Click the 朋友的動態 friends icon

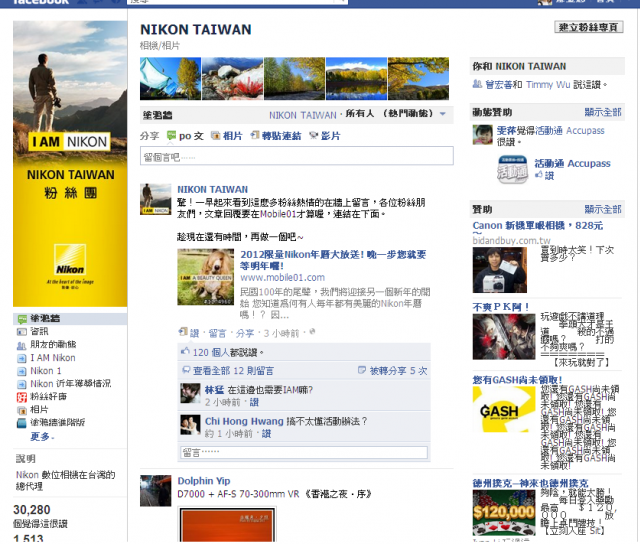[x=22, y=345]
